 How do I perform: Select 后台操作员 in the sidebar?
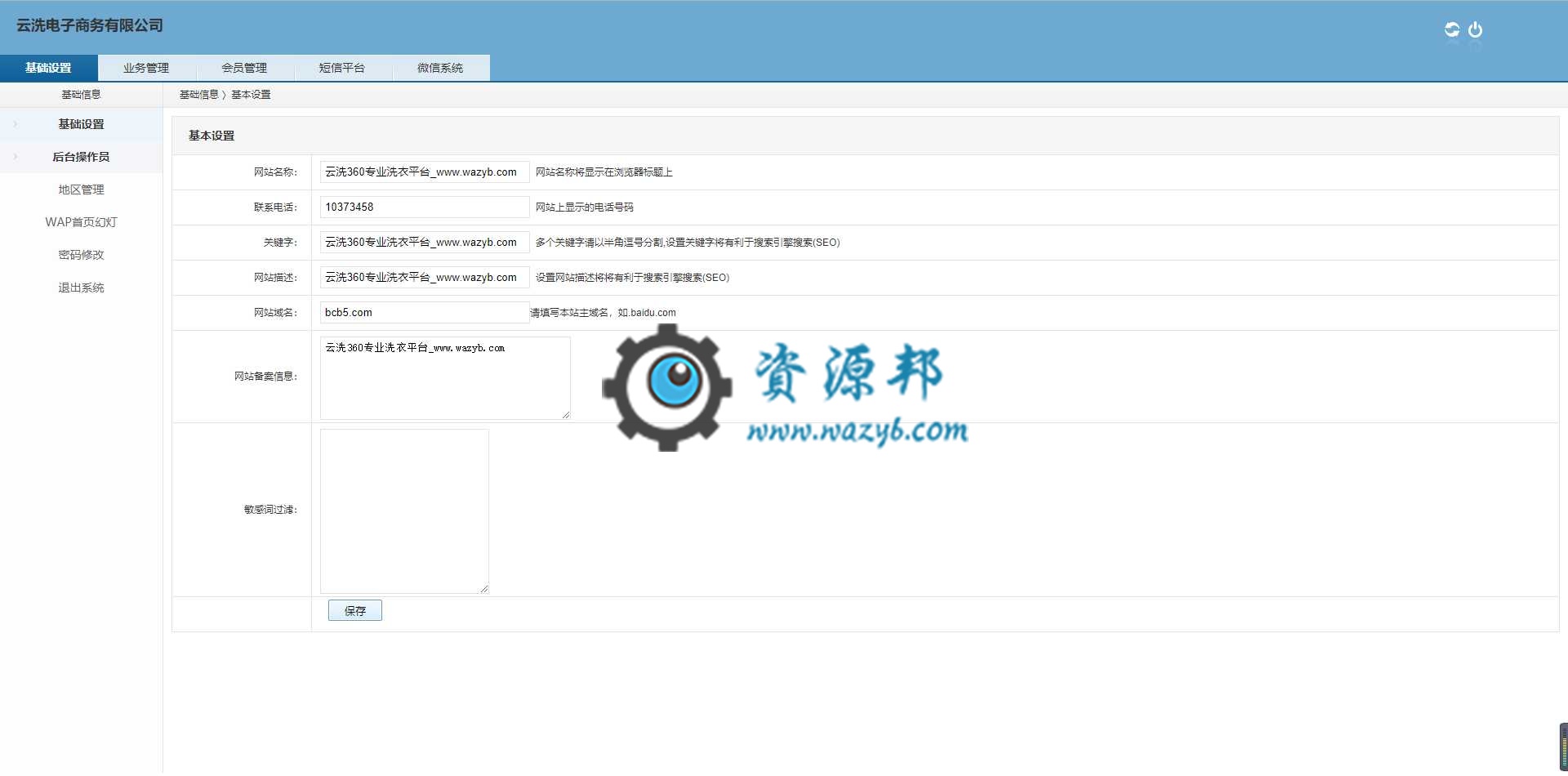point(81,157)
